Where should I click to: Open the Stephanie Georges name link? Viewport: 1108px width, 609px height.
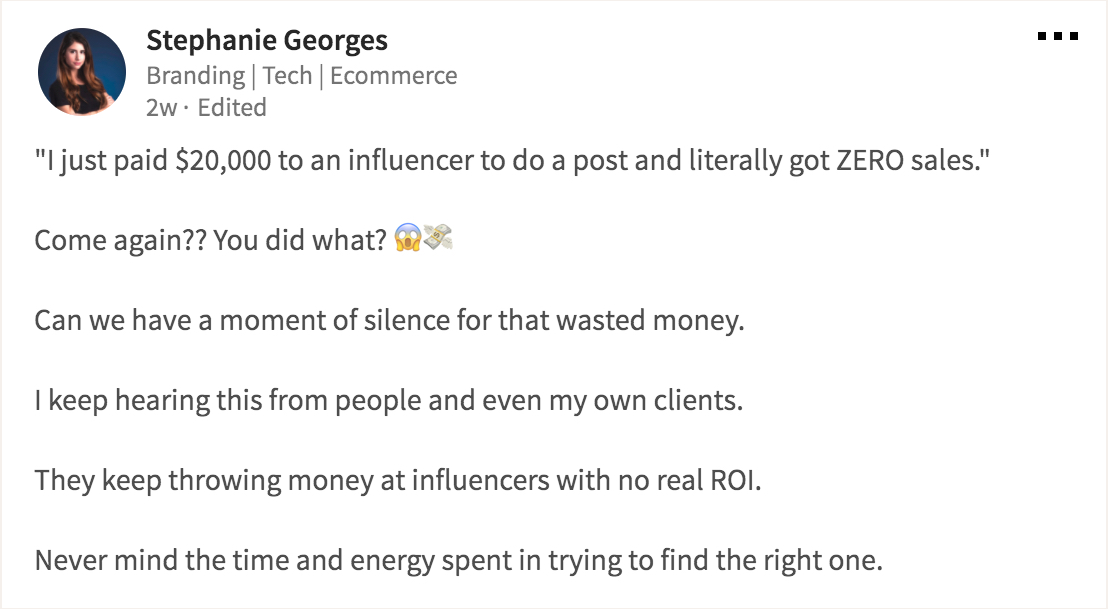point(266,40)
